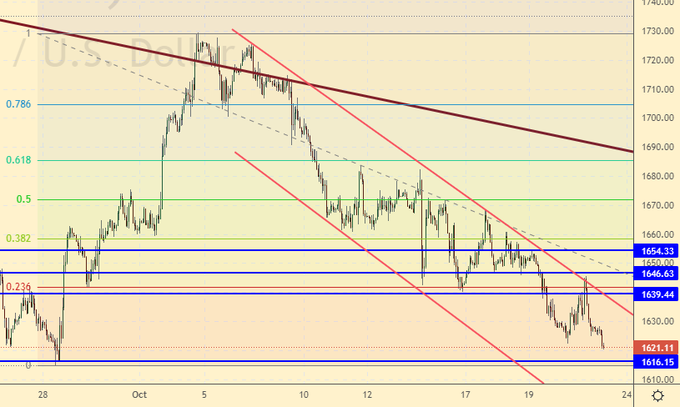
Task: Select the 0.786 Fibonacci level label
Action: coord(18,104)
